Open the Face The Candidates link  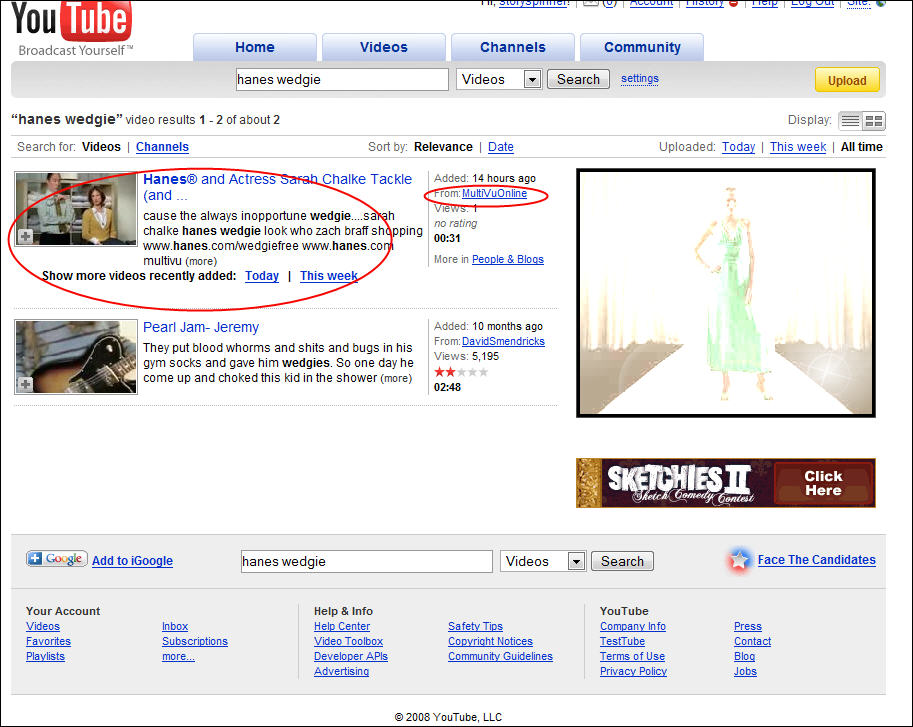pos(816,560)
